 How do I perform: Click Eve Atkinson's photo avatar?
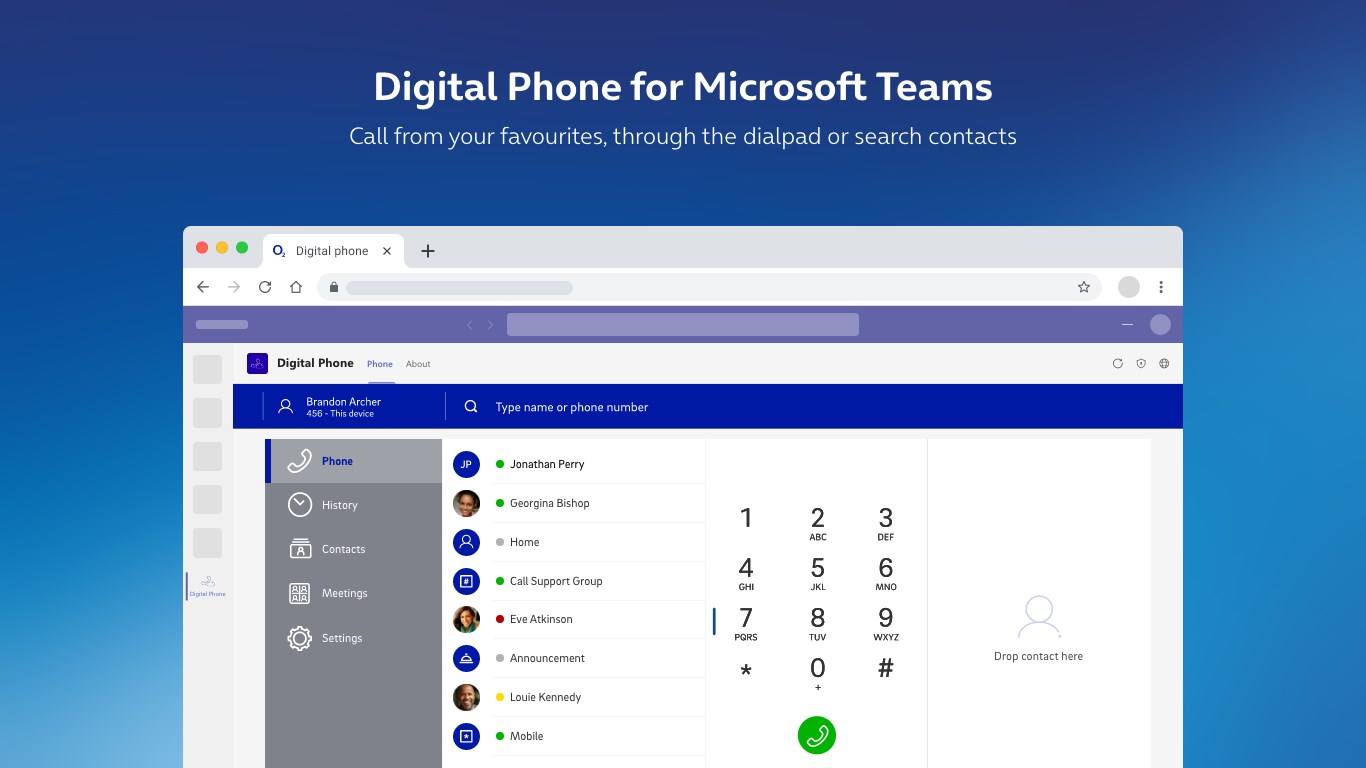pos(466,619)
